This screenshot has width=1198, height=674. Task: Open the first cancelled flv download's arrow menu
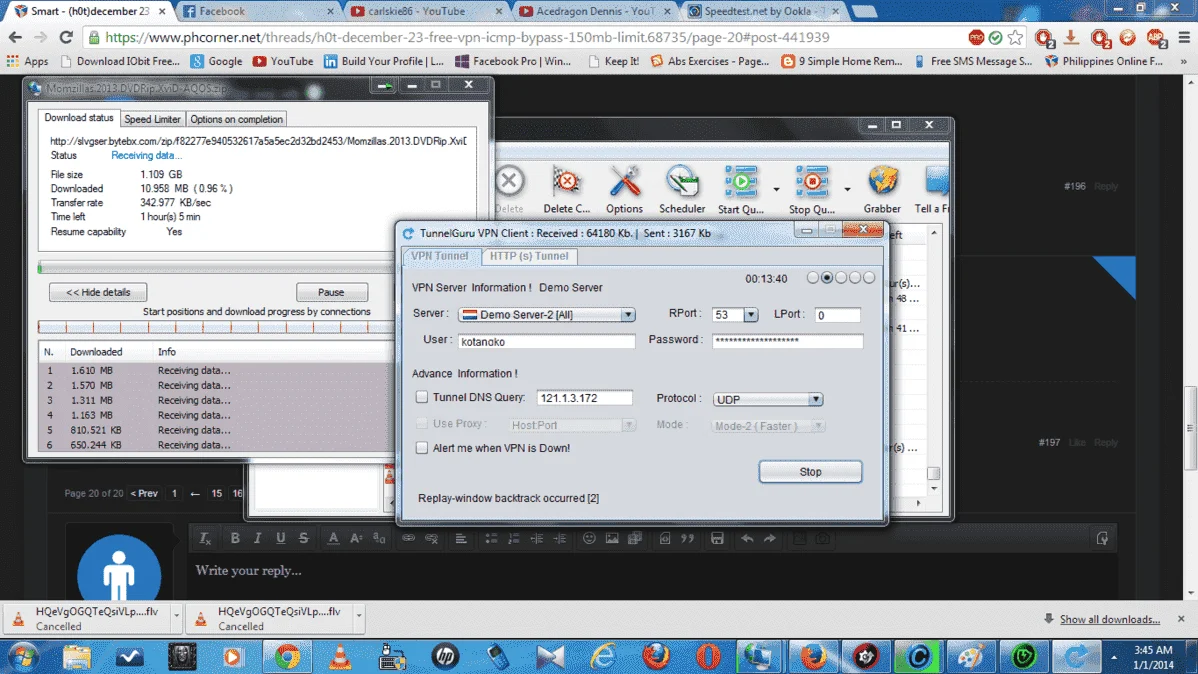coord(176,614)
